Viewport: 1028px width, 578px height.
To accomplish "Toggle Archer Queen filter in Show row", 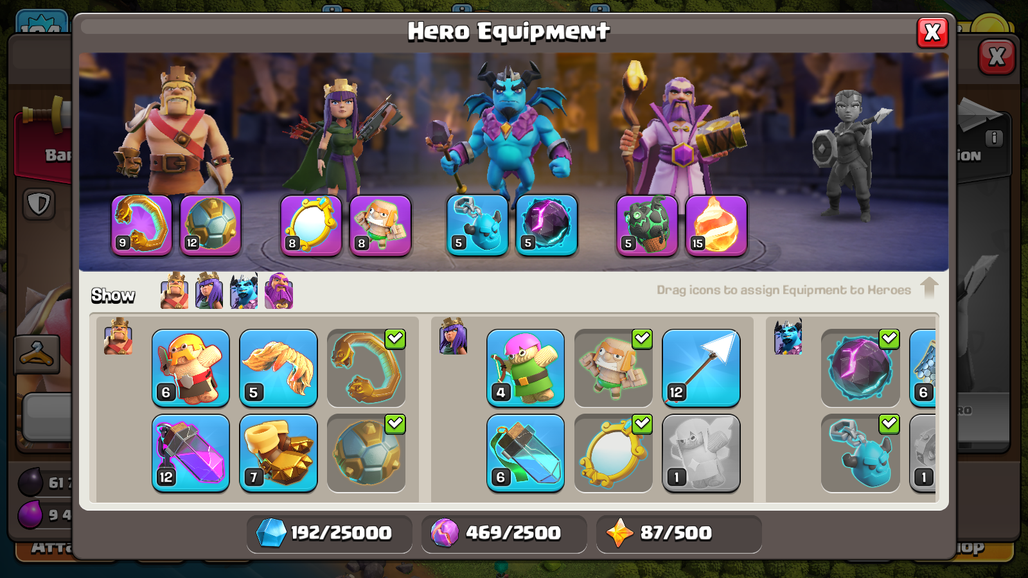I will tap(209, 291).
